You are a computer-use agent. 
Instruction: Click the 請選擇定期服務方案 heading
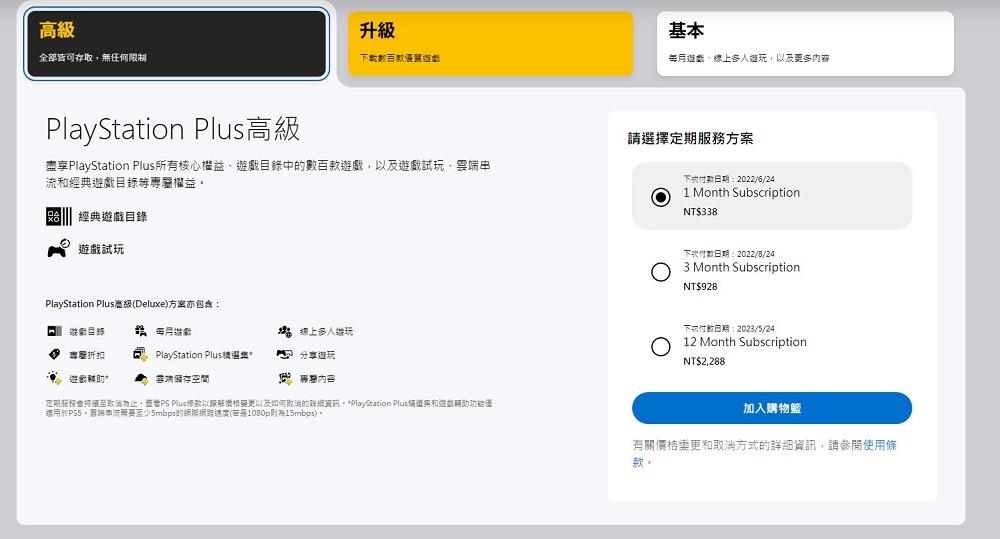point(691,138)
